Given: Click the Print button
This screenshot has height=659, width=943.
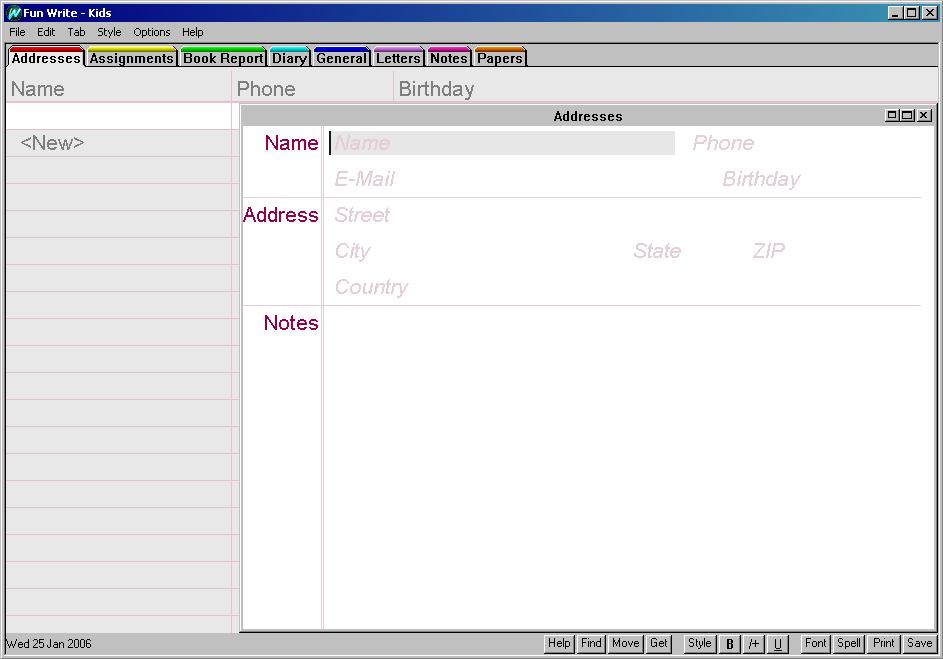Looking at the screenshot, I should coord(883,643).
